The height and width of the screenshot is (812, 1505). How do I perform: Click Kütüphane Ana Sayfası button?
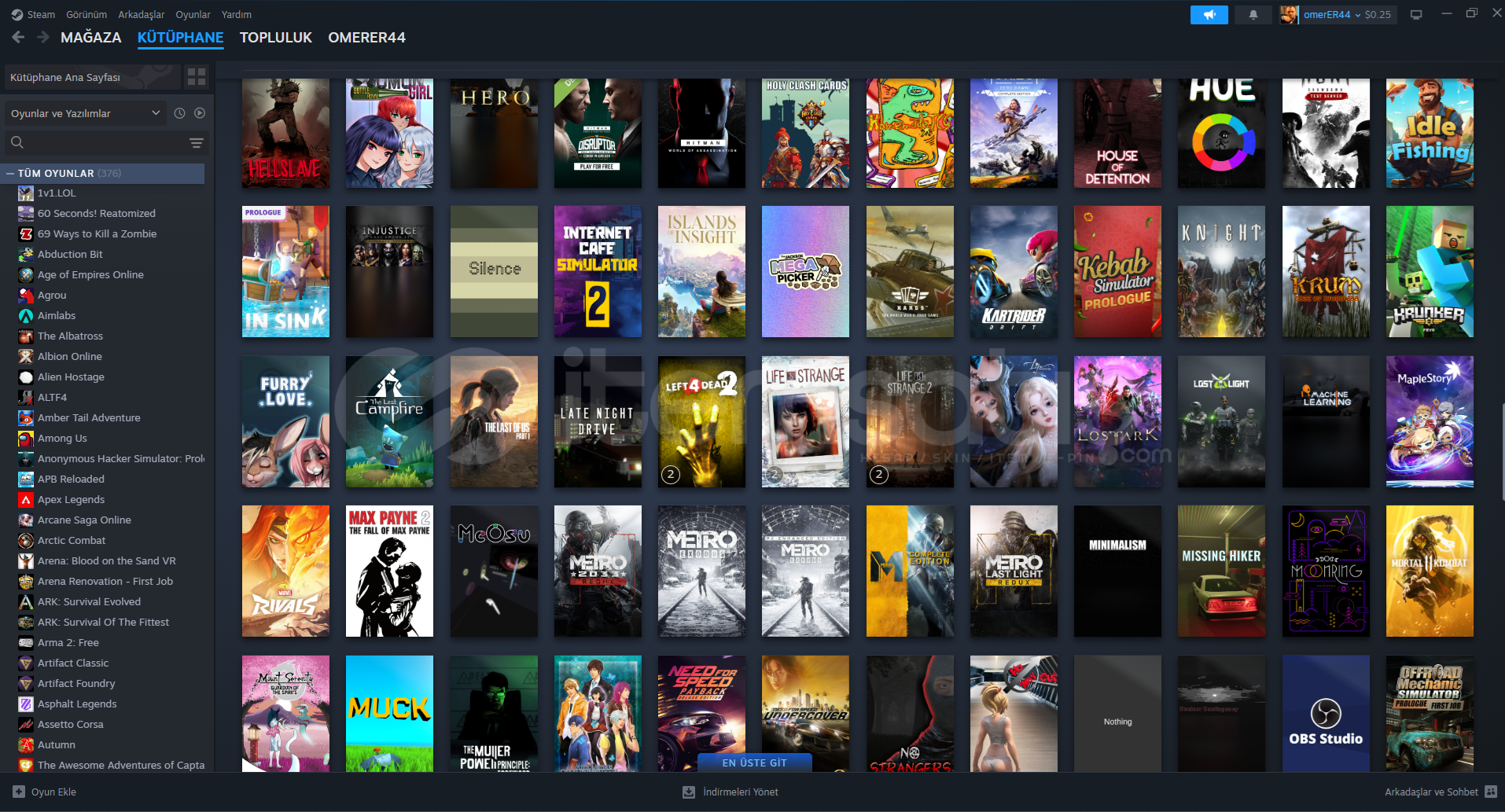pos(93,77)
